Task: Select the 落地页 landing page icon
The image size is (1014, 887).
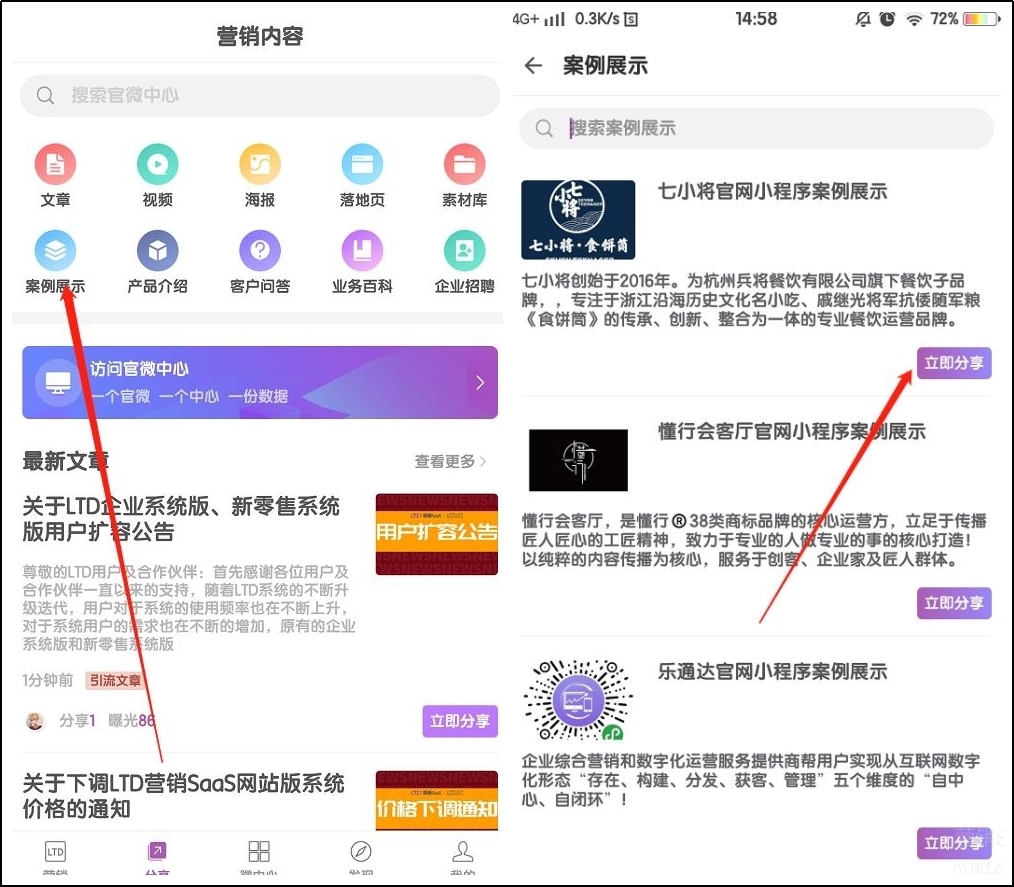Action: coord(361,165)
